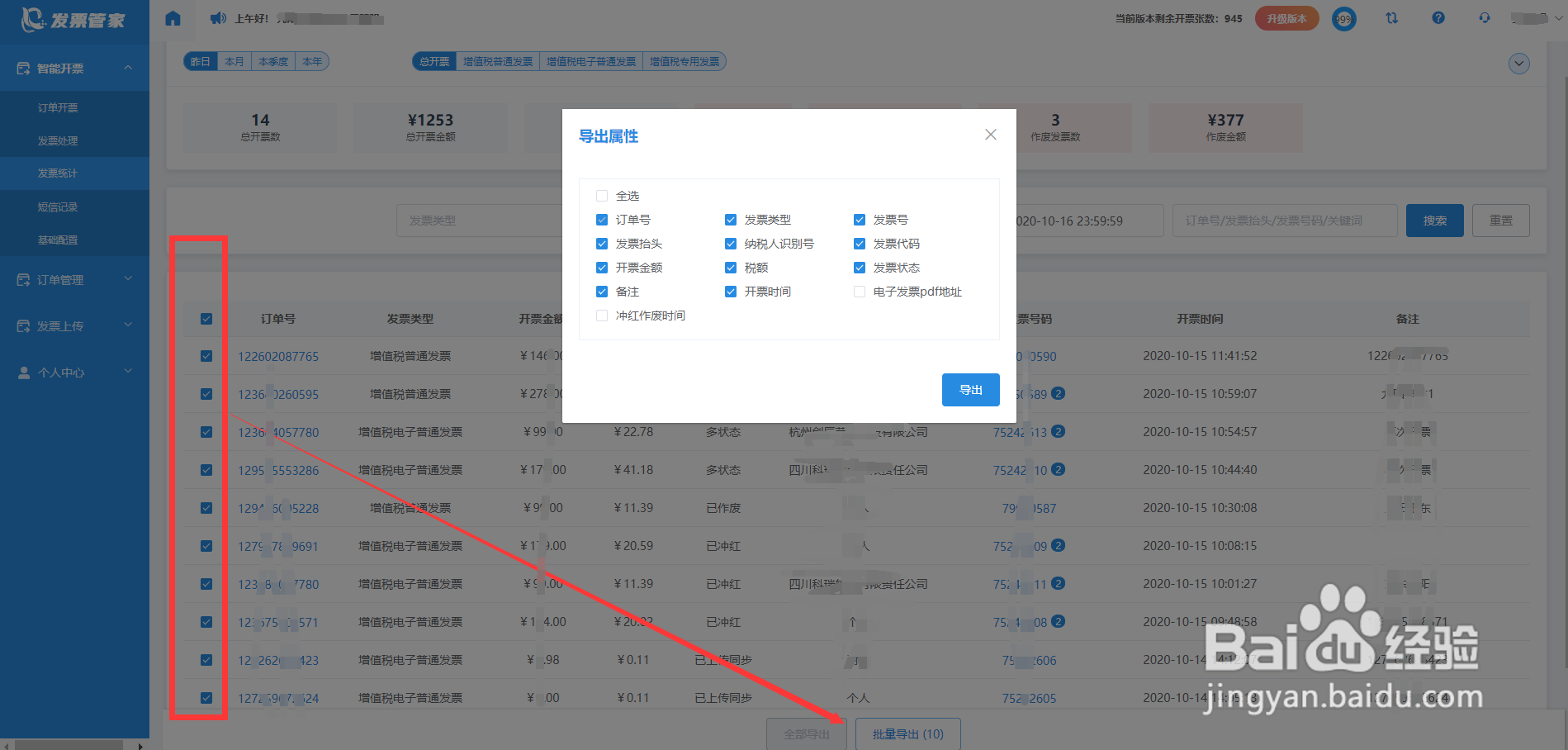
Task: Expand the 发票上传 sidebar section
Action: 74,325
